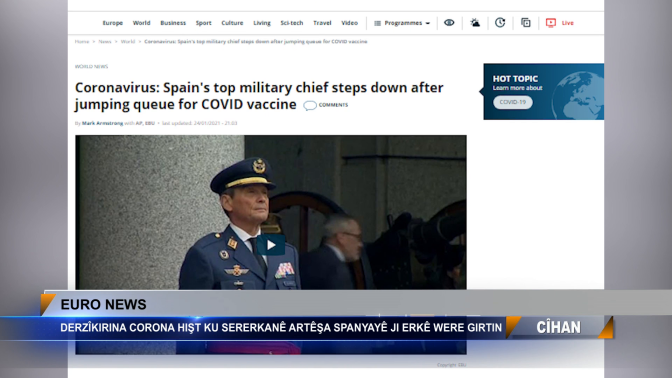Click the Live link text
The width and height of the screenshot is (672, 378).
click(x=567, y=23)
